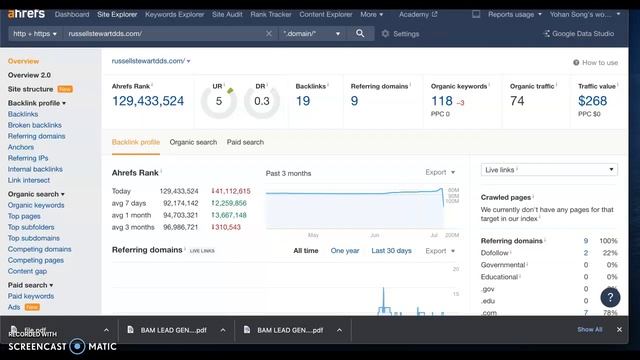Viewport: 640px width, 360px height.
Task: Click the Traffic value $268
Action: 593,101
